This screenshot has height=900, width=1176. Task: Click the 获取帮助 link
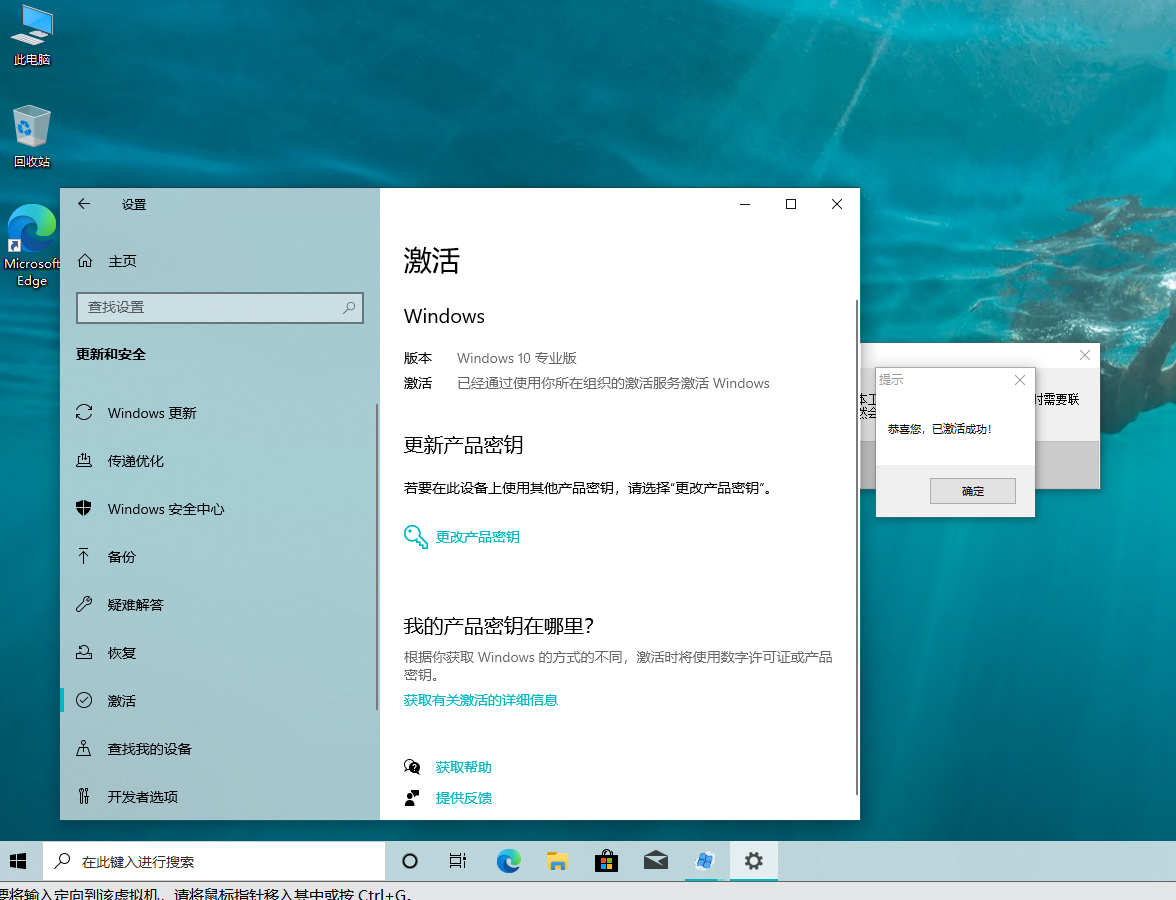pos(464,766)
